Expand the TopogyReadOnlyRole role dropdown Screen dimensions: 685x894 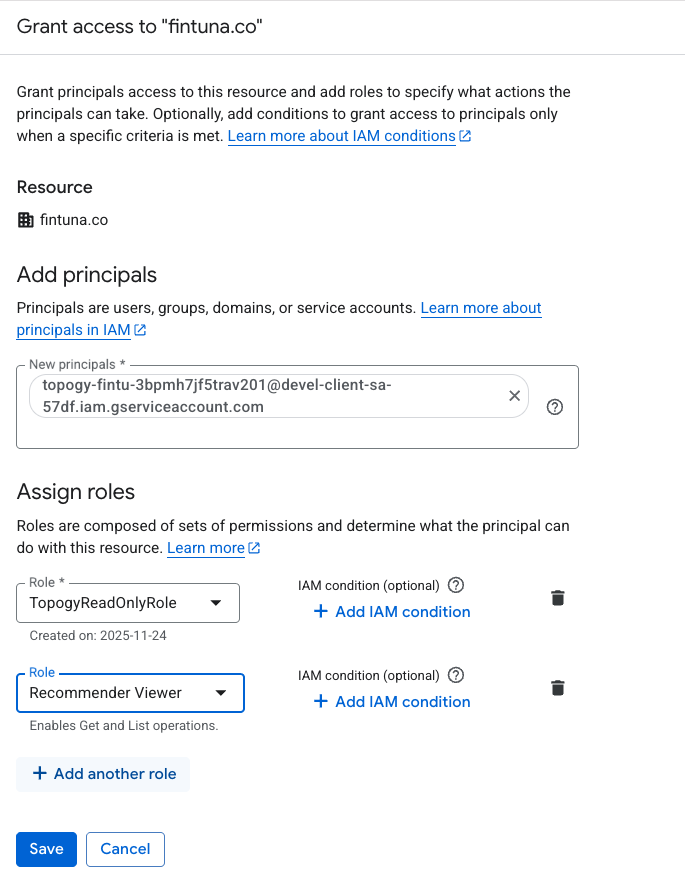tap(128, 603)
